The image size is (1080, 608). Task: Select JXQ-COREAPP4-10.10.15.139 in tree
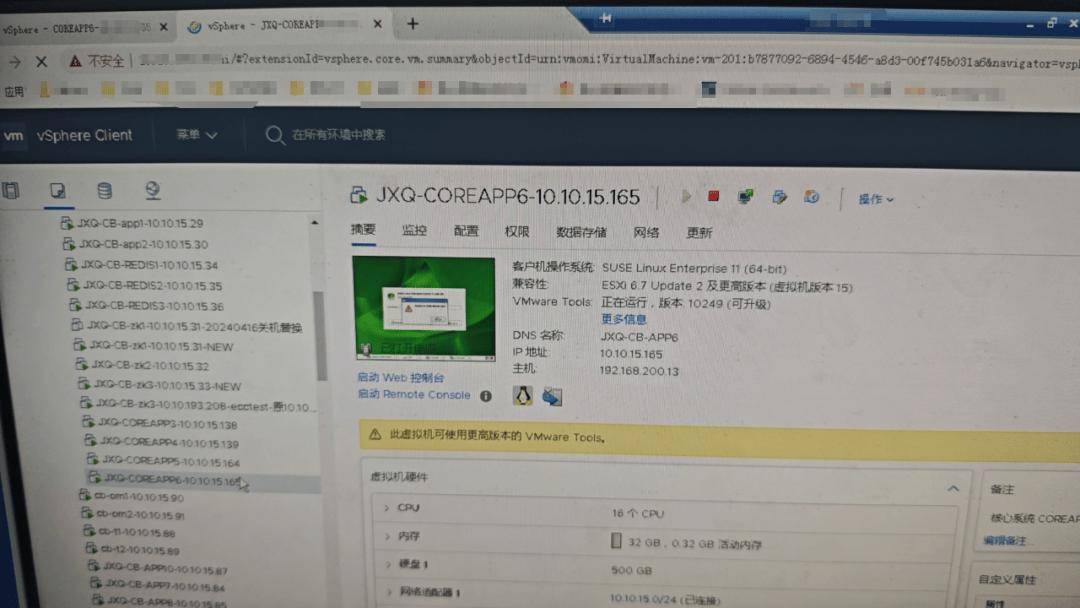169,443
